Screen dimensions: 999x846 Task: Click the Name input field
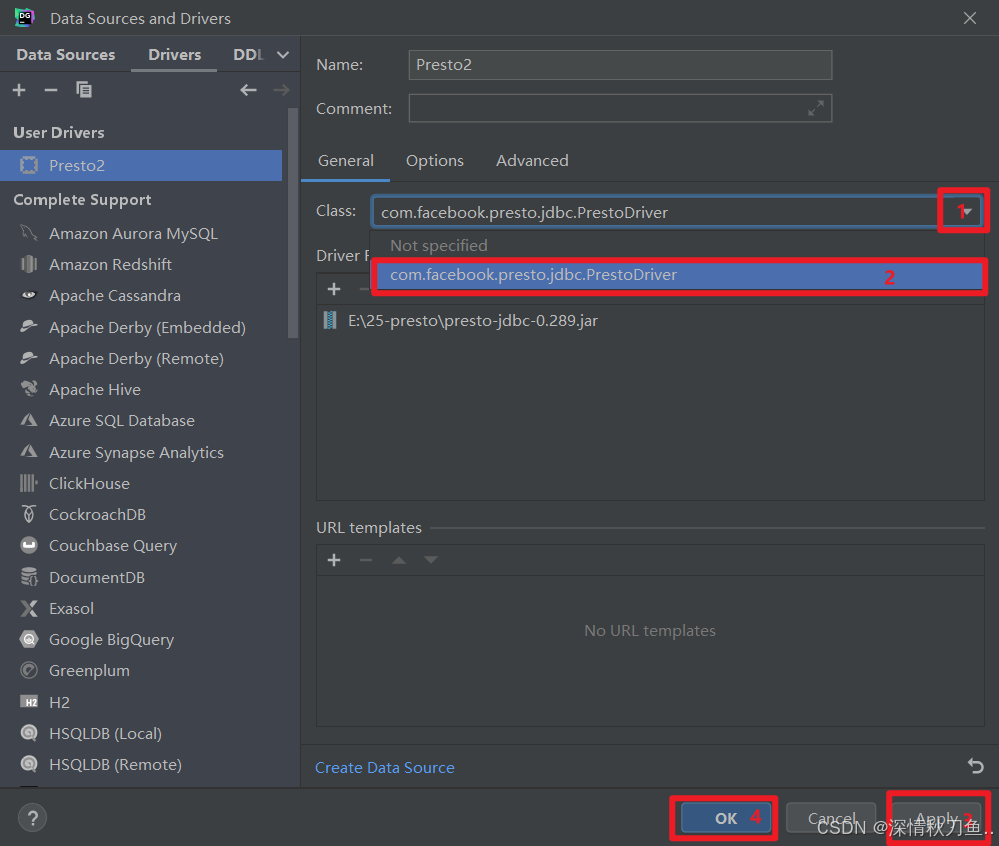[x=620, y=65]
